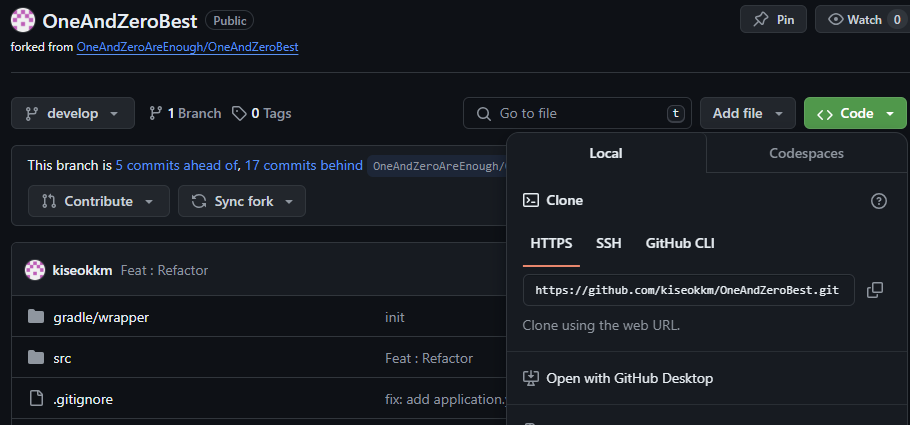The width and height of the screenshot is (910, 425).
Task: Open the 5 commits ahead of link
Action: (x=176, y=165)
